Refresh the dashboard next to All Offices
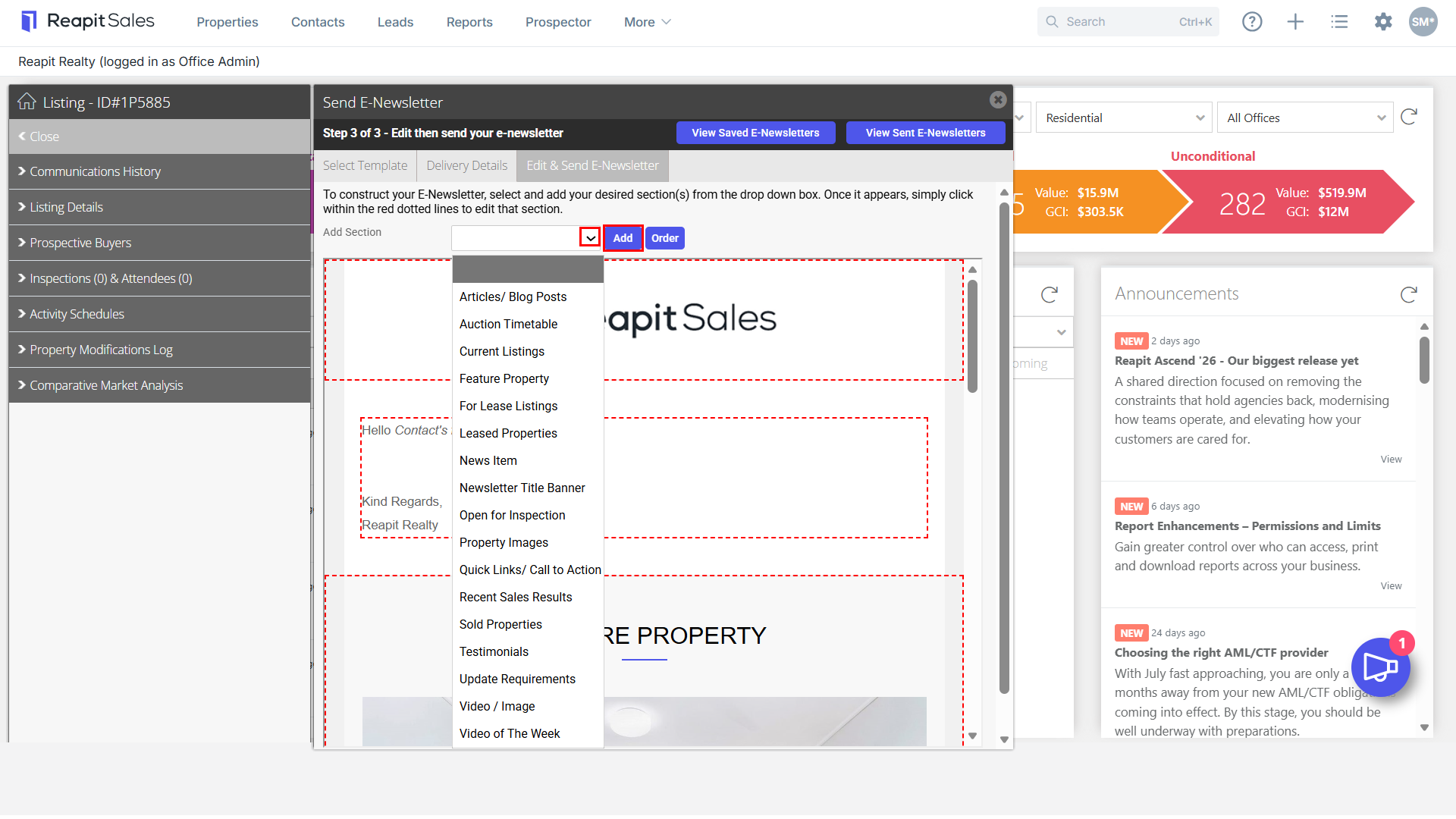This screenshot has width=1456, height=819. [1409, 117]
